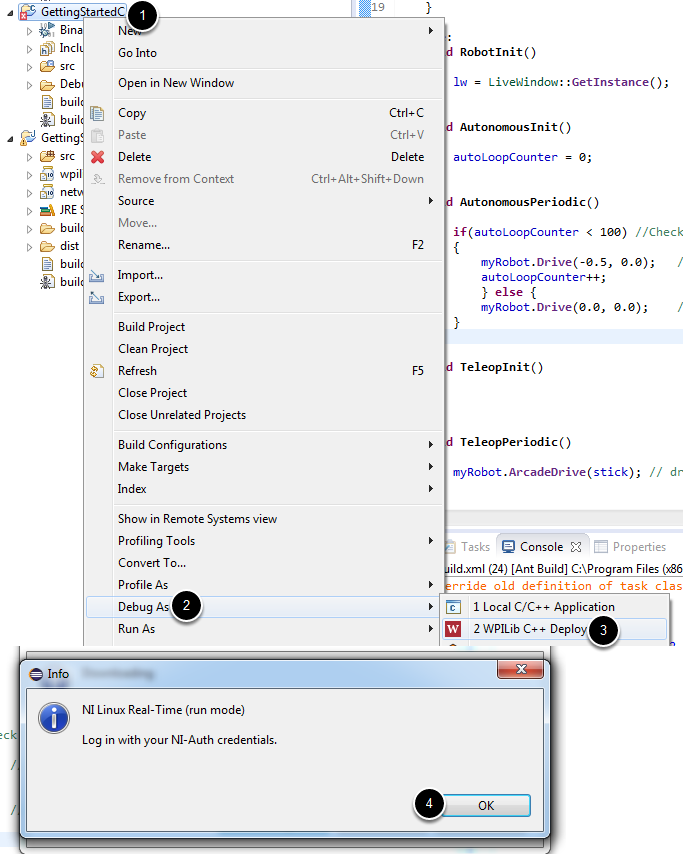
Task: Select Import... menu entry
Action: (264, 275)
